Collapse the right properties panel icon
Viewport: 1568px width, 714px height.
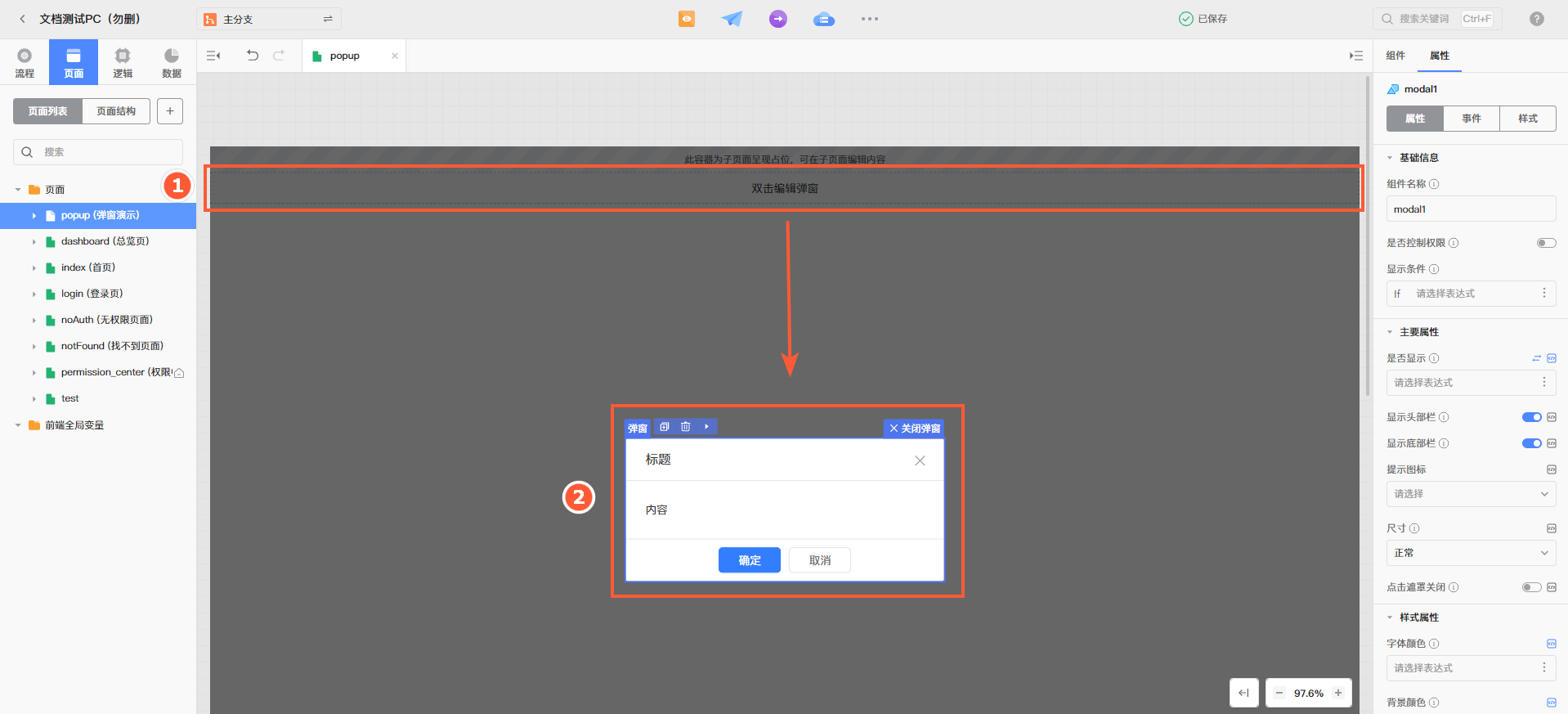tap(1355, 56)
